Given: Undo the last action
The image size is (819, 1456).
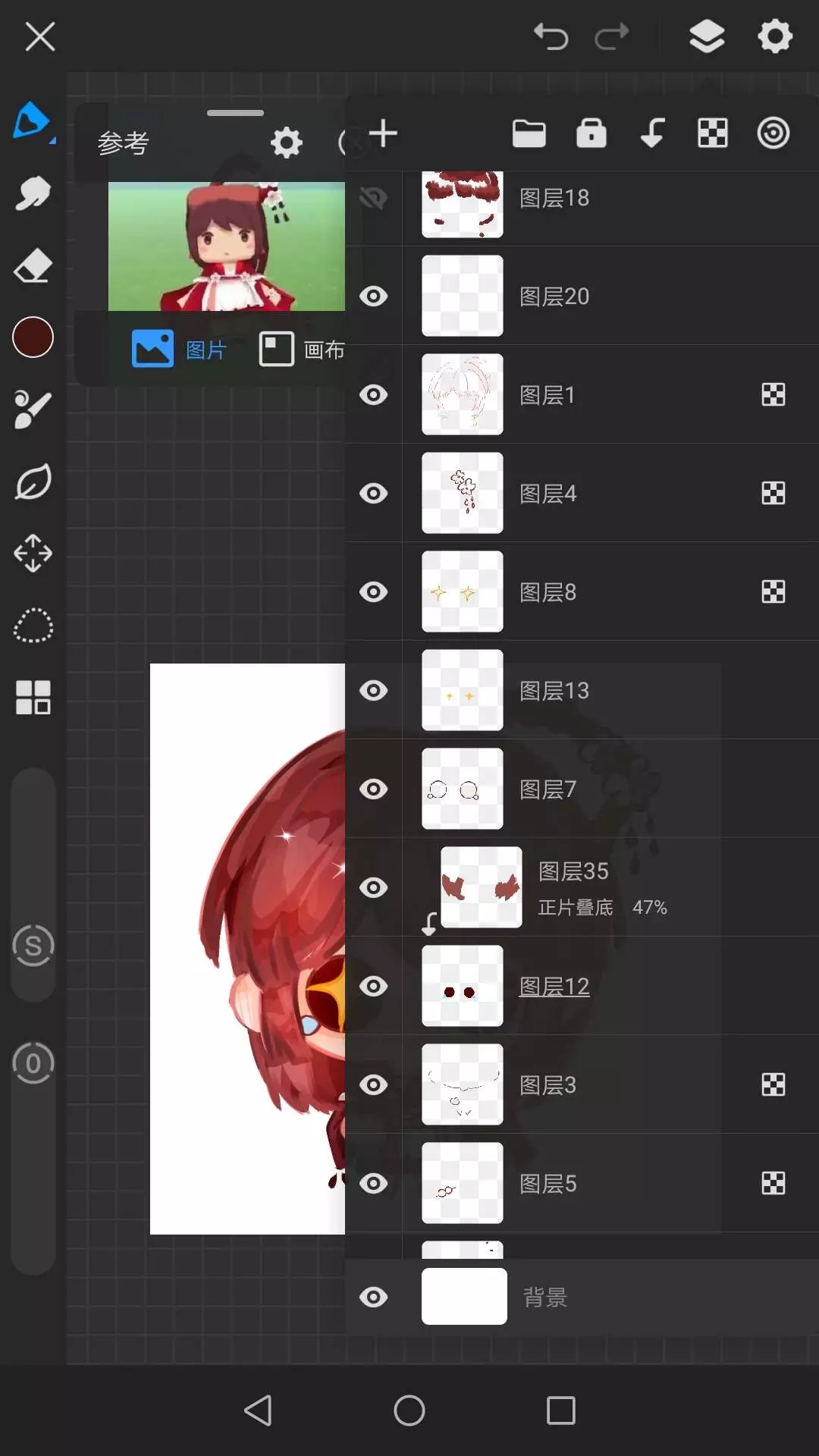Looking at the screenshot, I should pyautogui.click(x=551, y=36).
